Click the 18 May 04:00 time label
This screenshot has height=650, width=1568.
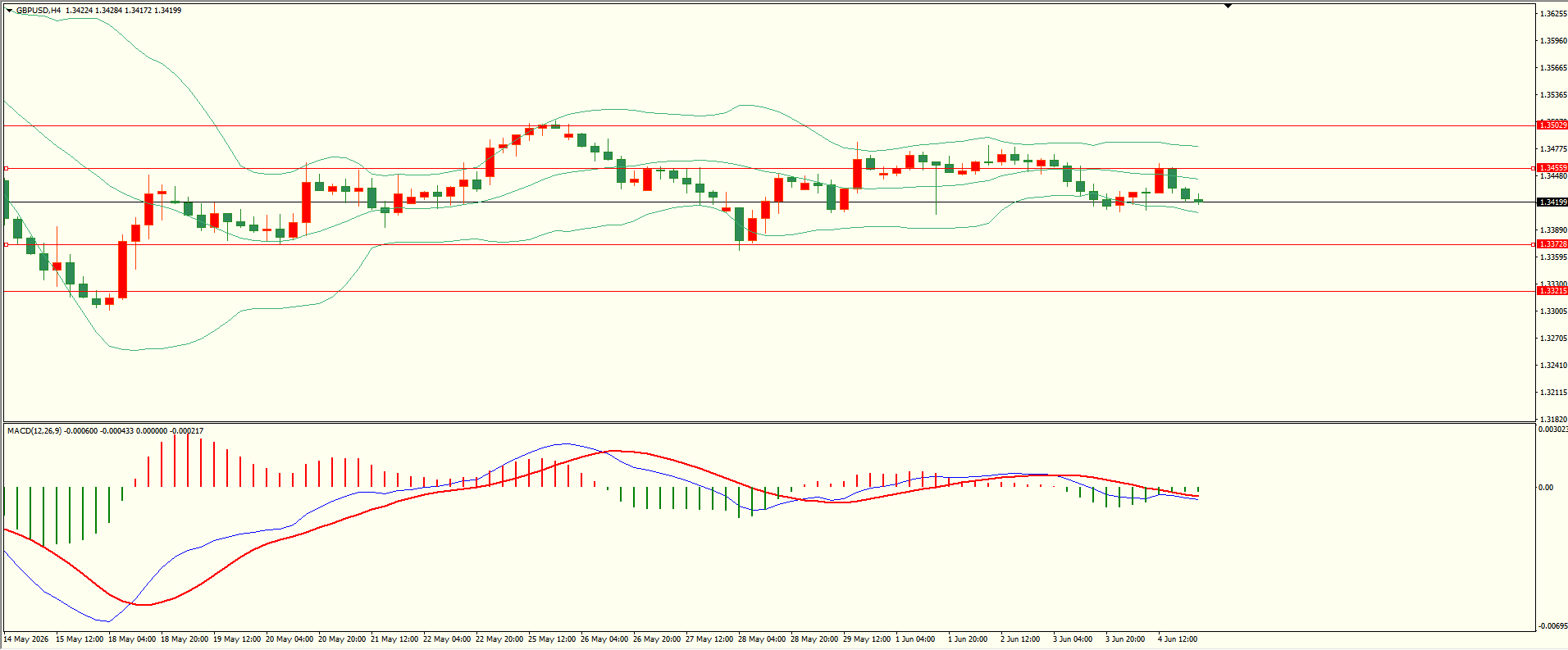[132, 639]
